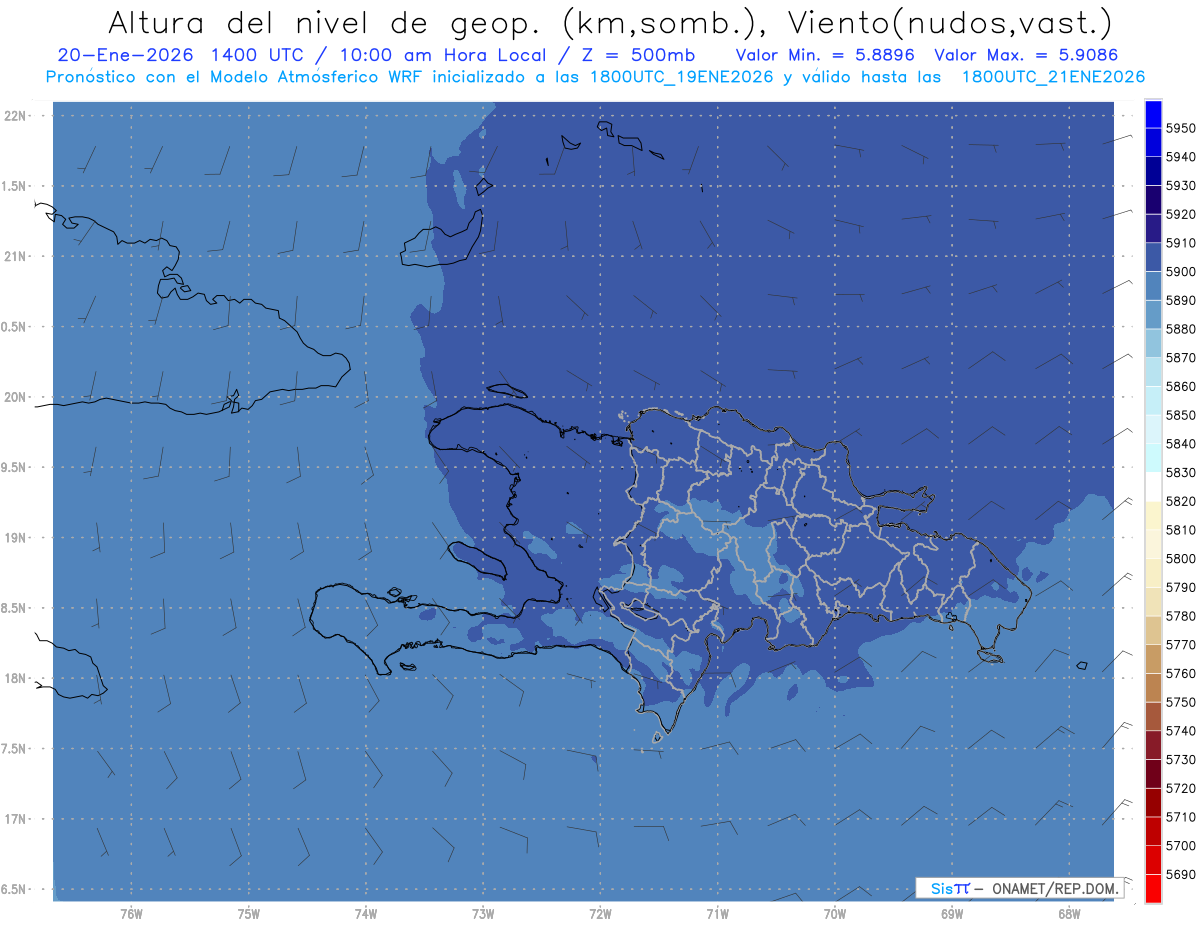Click the "5700" colorbar value
Screen dimensions: 1200x927
coord(1180,846)
